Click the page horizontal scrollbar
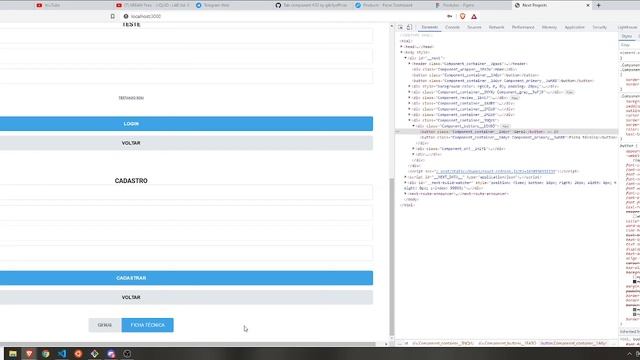The width and height of the screenshot is (640, 360). [188, 344]
